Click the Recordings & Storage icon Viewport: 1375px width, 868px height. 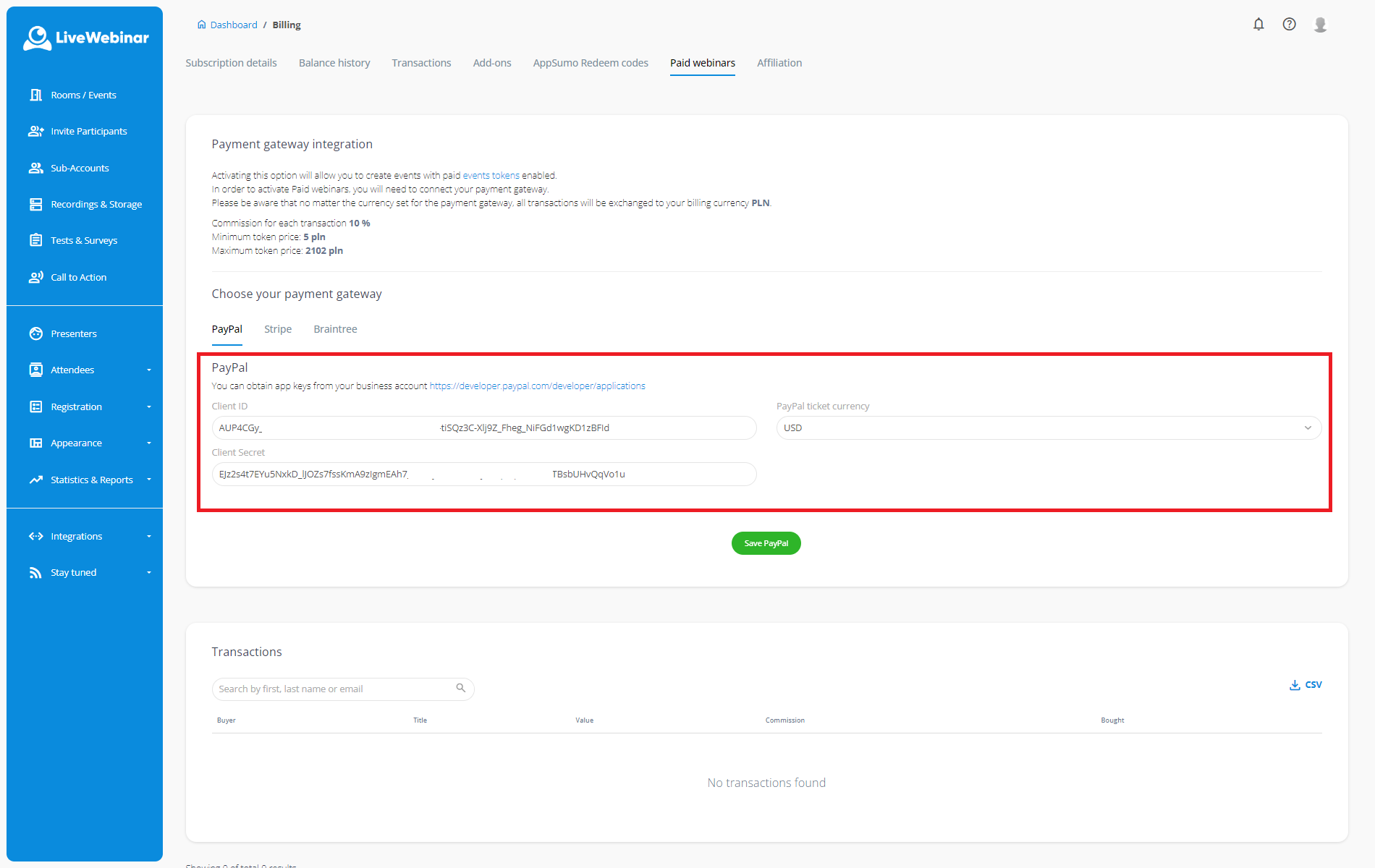click(x=35, y=204)
